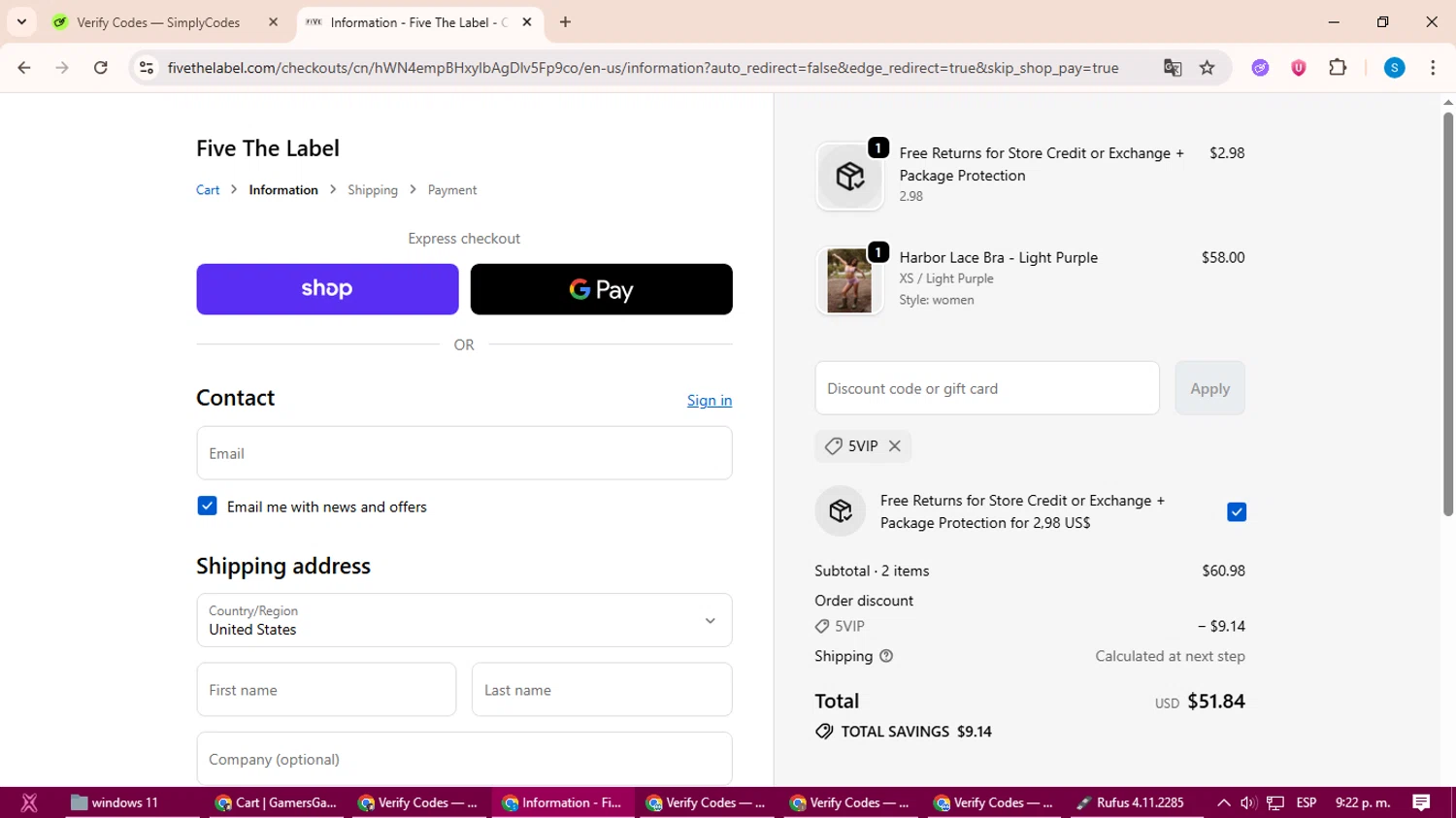Click the Total $51.84 amount
This screenshot has width=1456, height=818.
1216,702
